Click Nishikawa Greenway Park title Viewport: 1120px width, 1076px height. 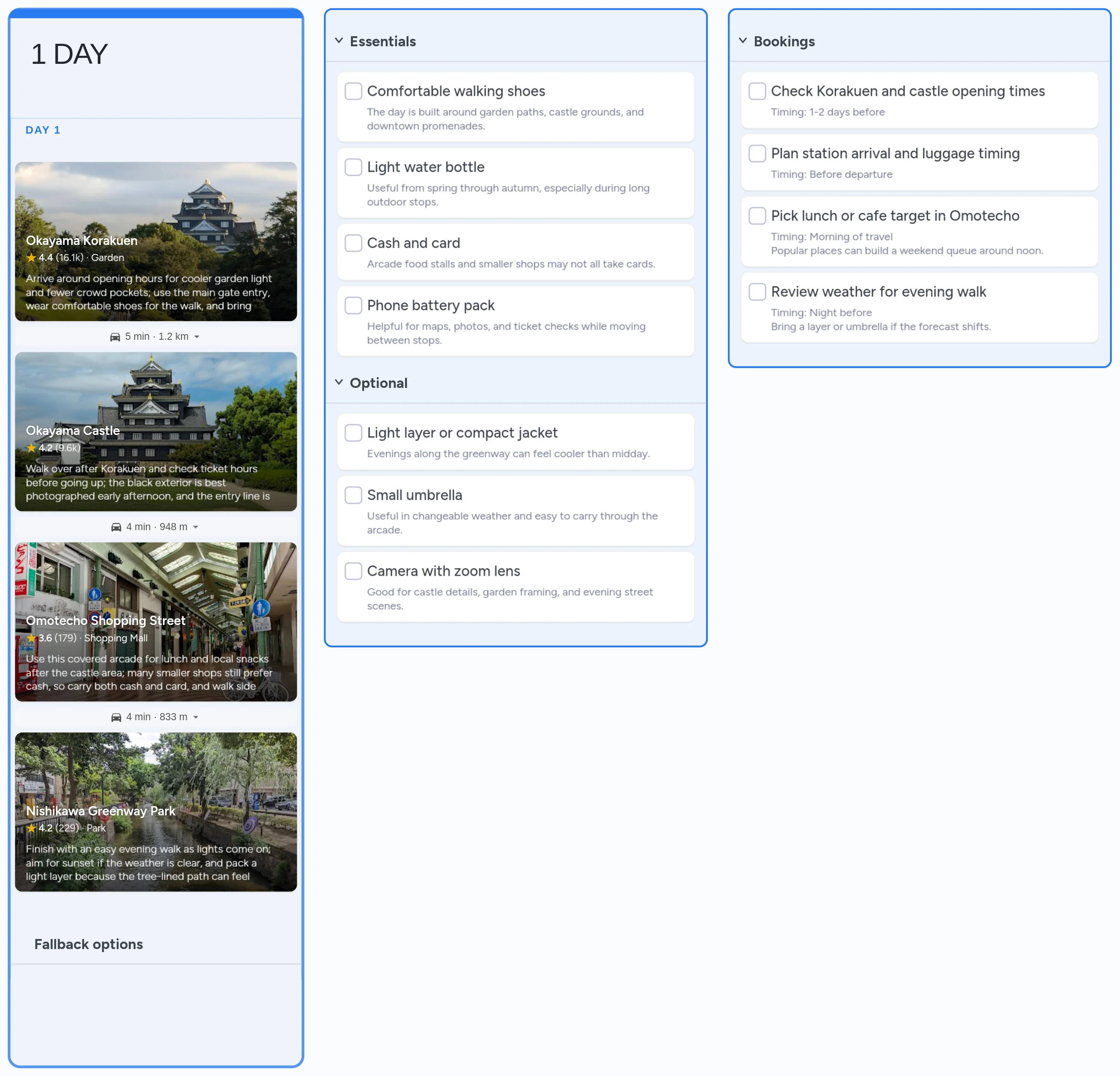(100, 811)
